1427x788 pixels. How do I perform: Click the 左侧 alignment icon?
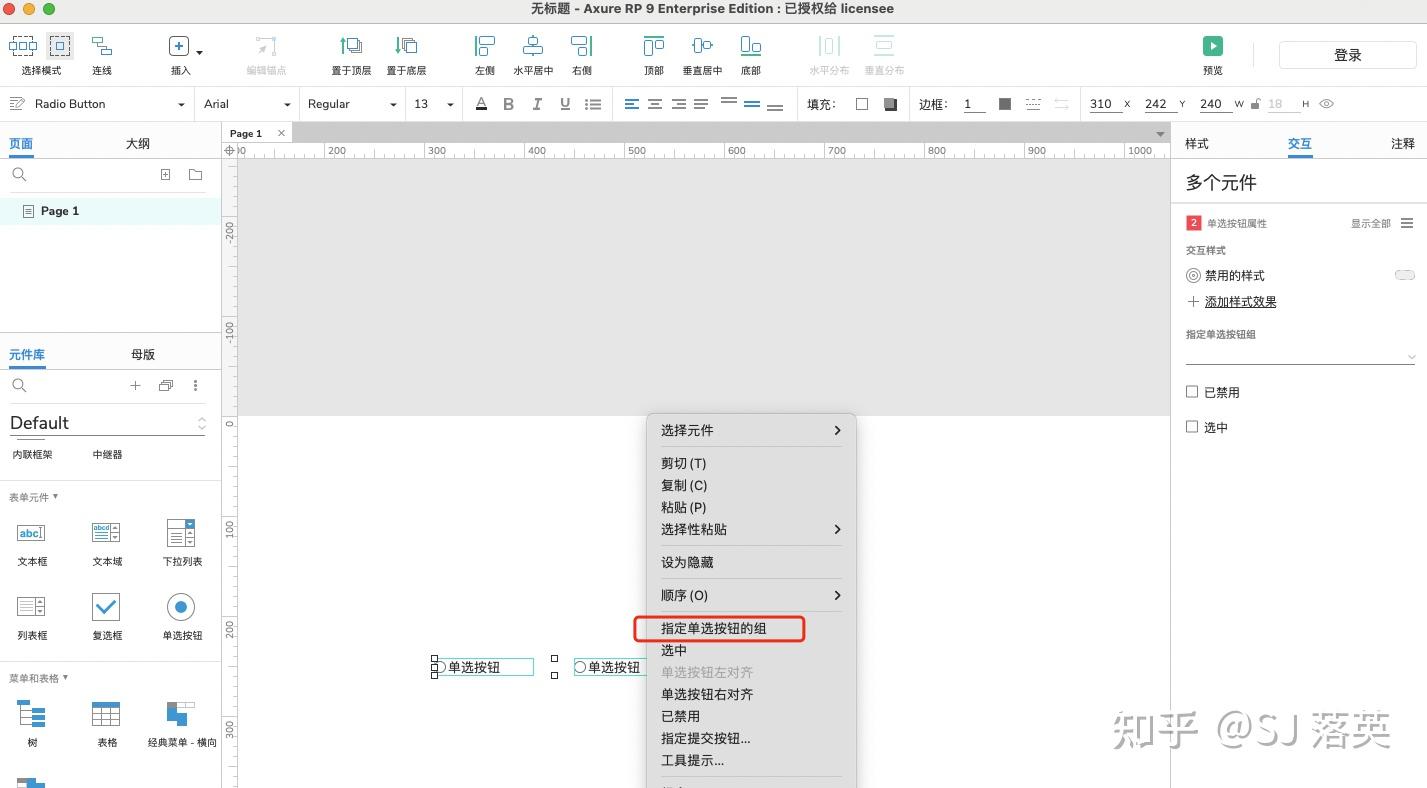click(484, 46)
